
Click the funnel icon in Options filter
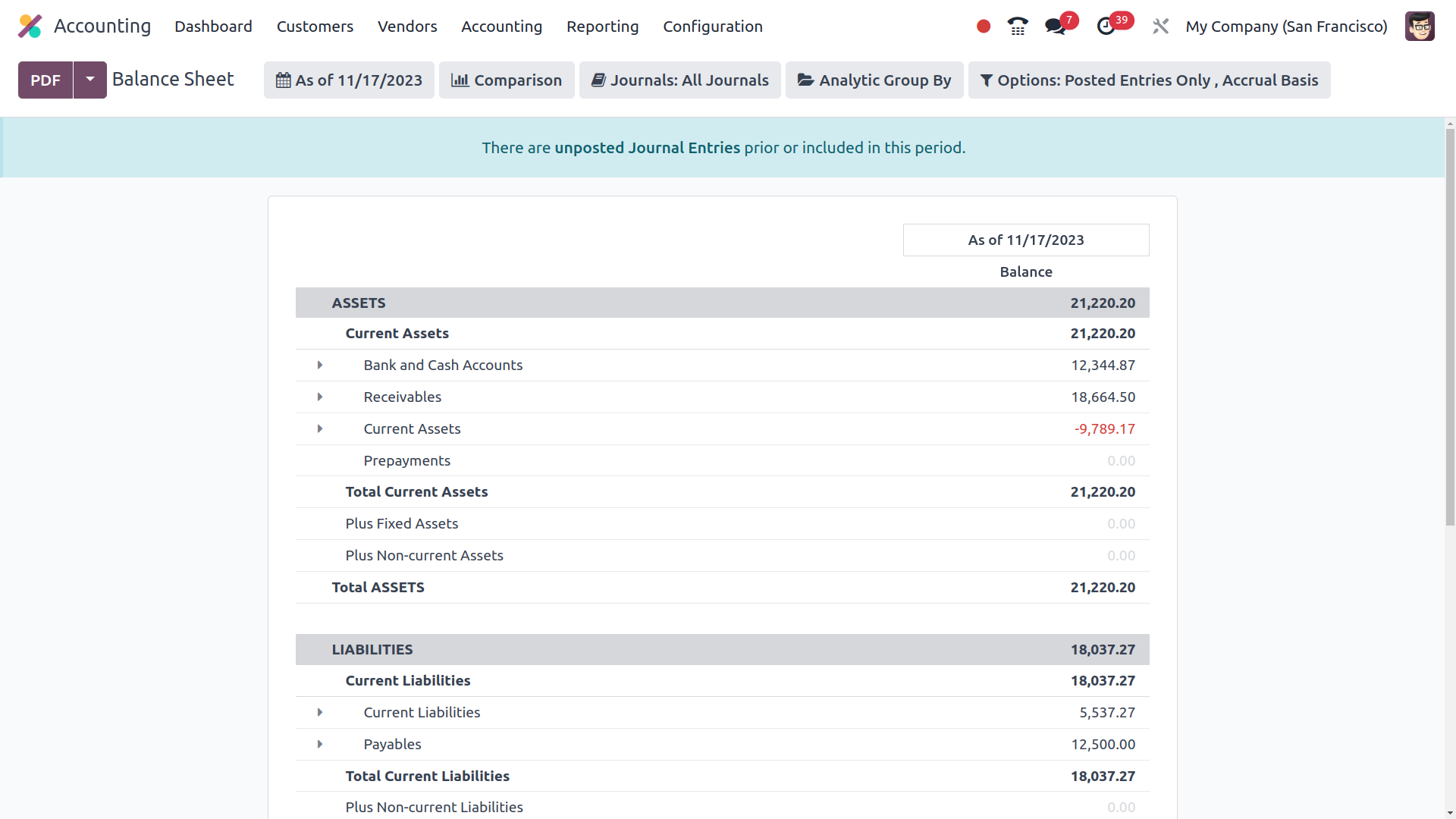tap(986, 80)
